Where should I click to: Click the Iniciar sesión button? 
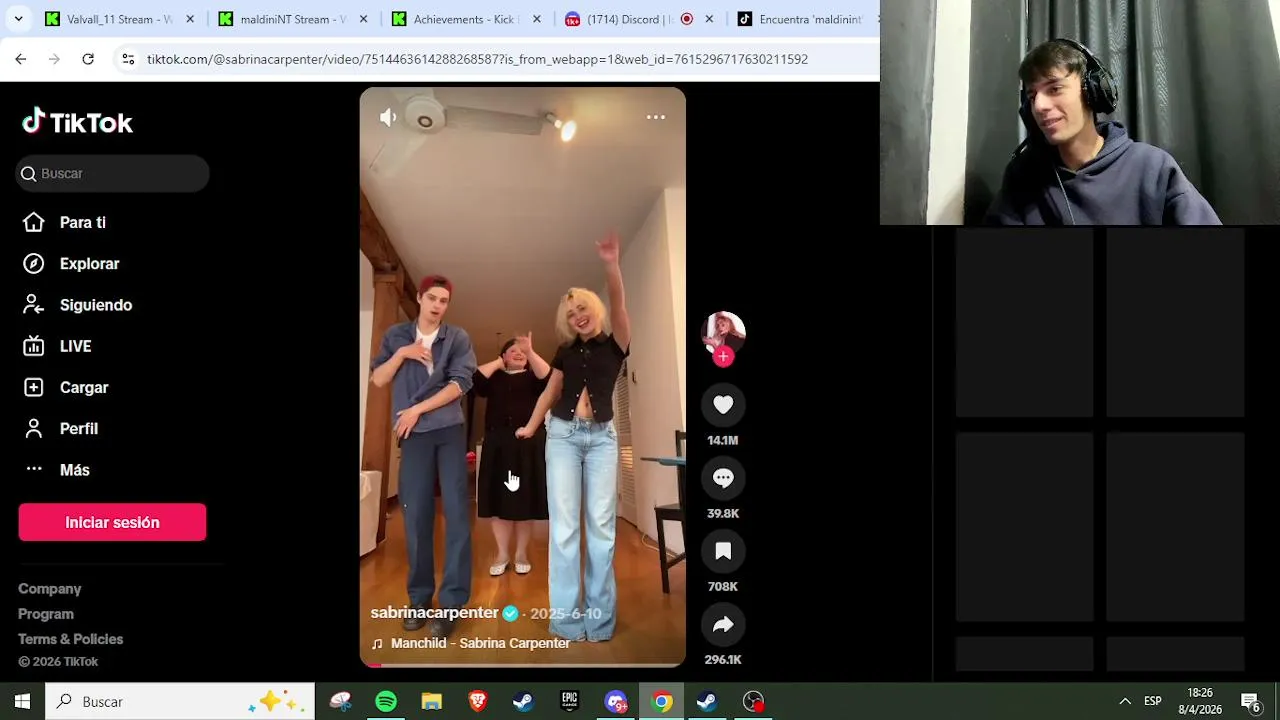pyautogui.click(x=112, y=522)
